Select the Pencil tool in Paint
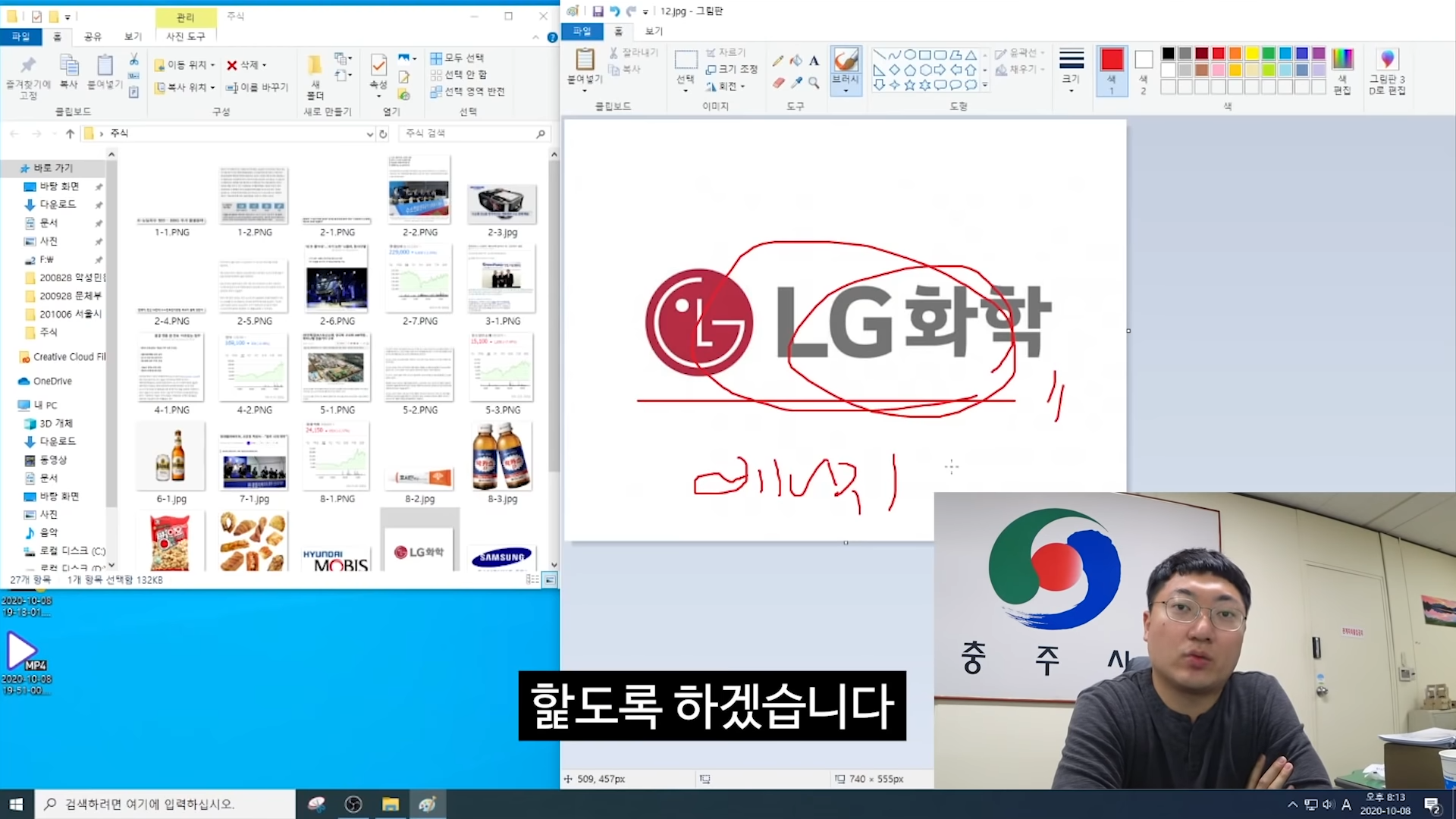Image resolution: width=1456 pixels, height=819 pixels. (778, 61)
